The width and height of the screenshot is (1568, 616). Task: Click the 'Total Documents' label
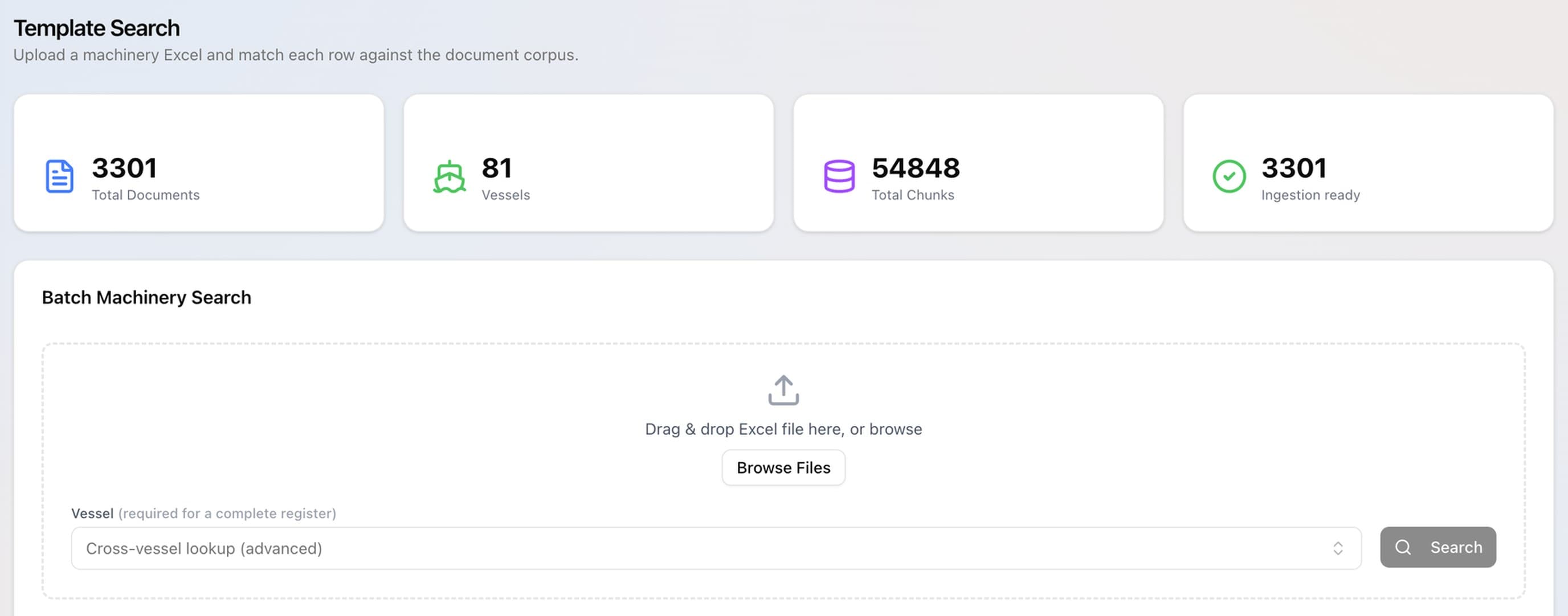(x=145, y=195)
